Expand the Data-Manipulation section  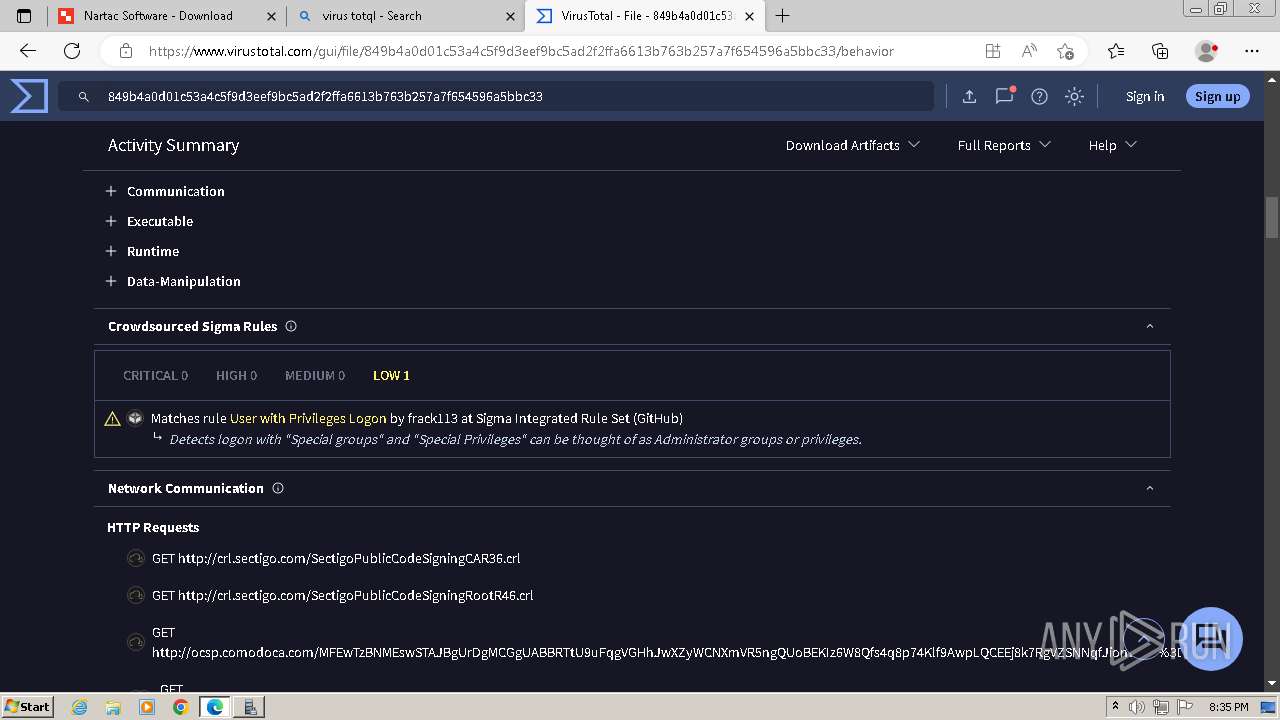[x=173, y=281]
